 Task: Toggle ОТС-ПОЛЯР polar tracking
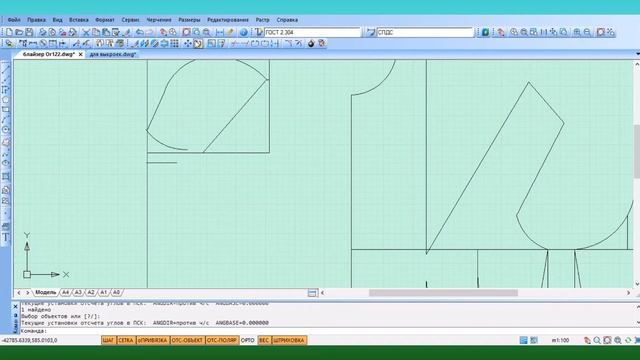222,340
